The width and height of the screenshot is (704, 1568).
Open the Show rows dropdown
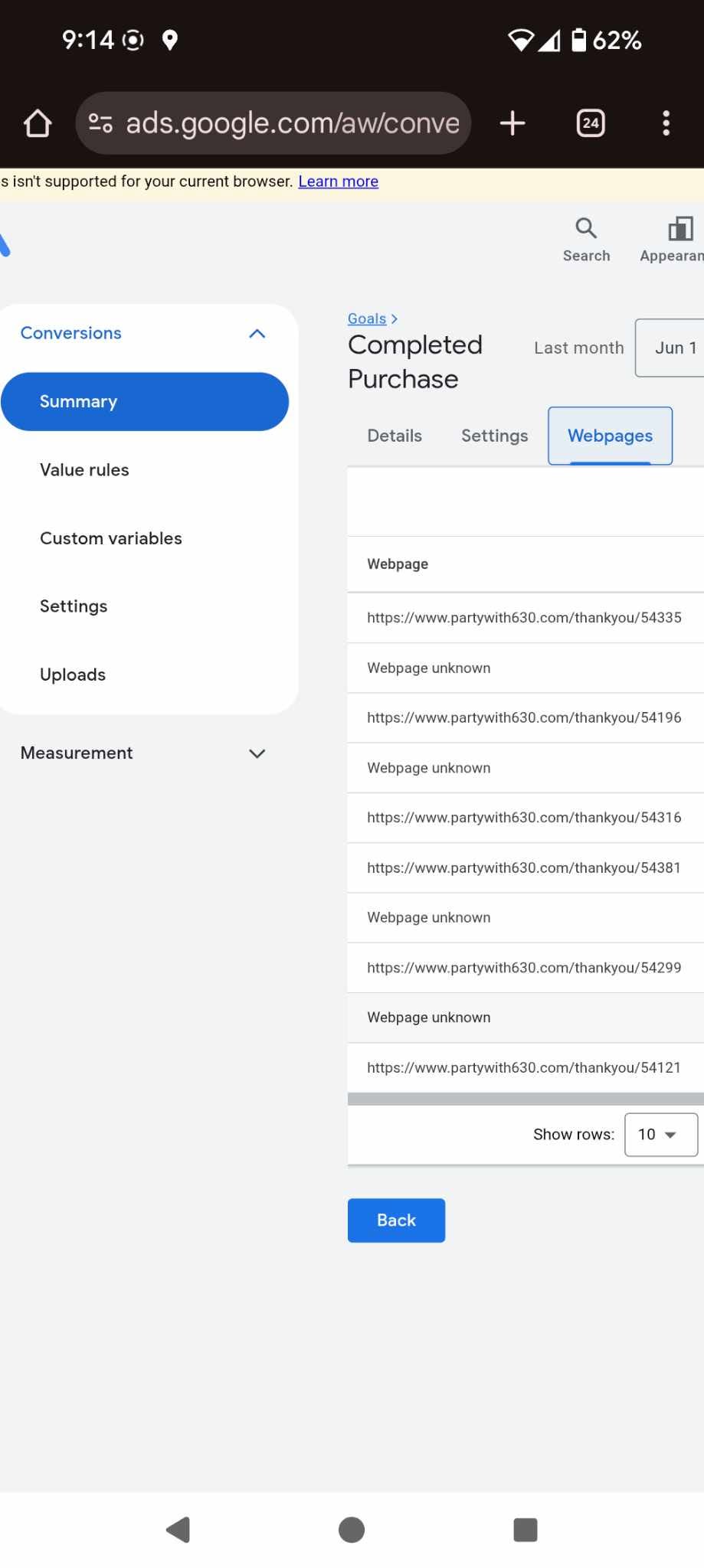click(660, 1134)
